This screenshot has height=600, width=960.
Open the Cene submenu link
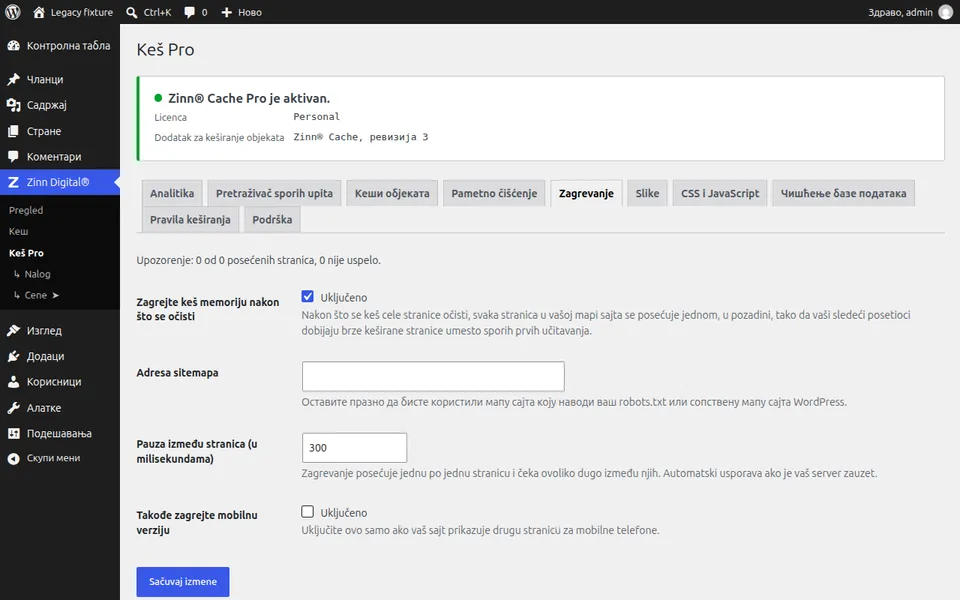tap(36, 295)
